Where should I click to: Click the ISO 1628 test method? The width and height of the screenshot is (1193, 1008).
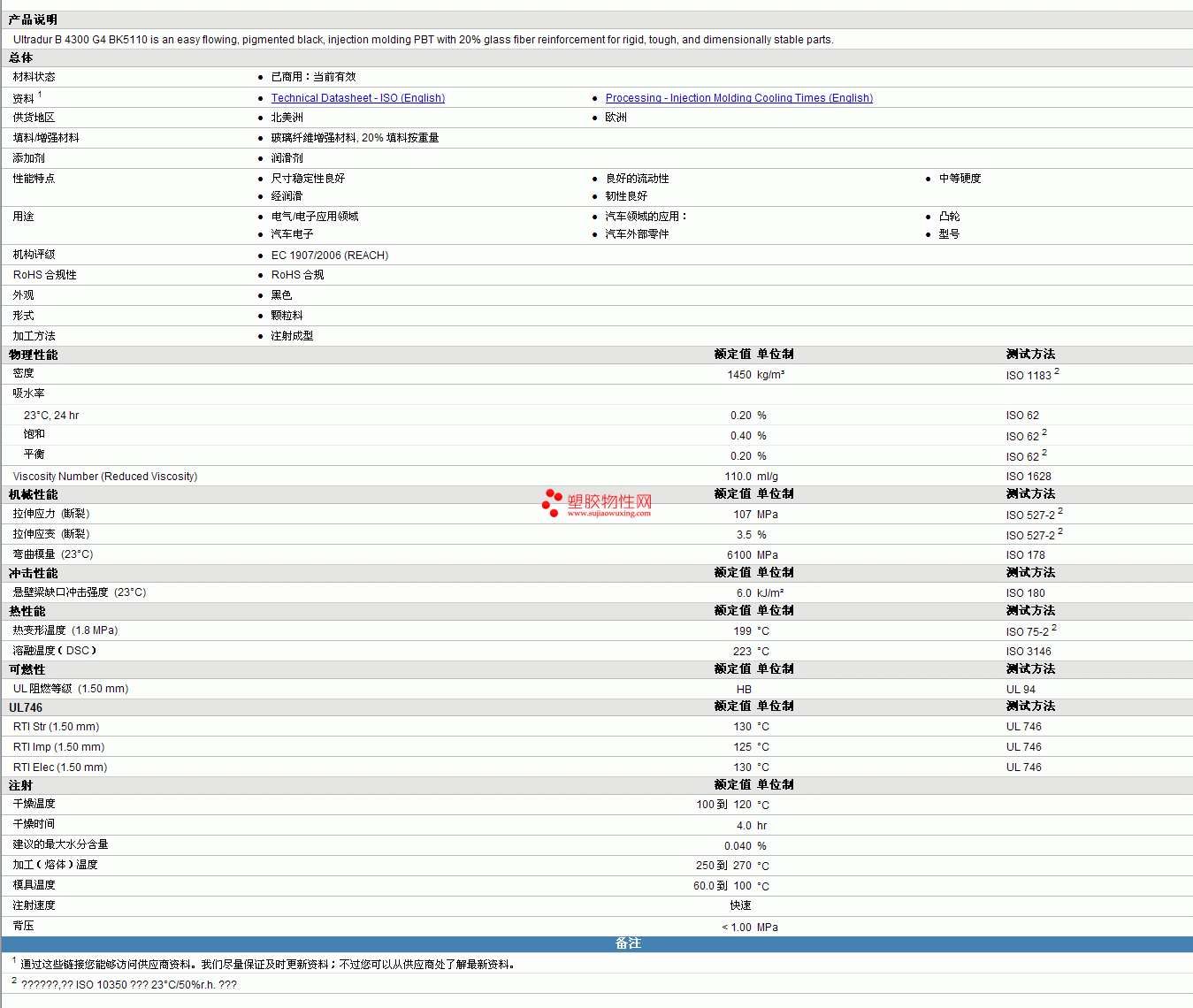point(1029,477)
